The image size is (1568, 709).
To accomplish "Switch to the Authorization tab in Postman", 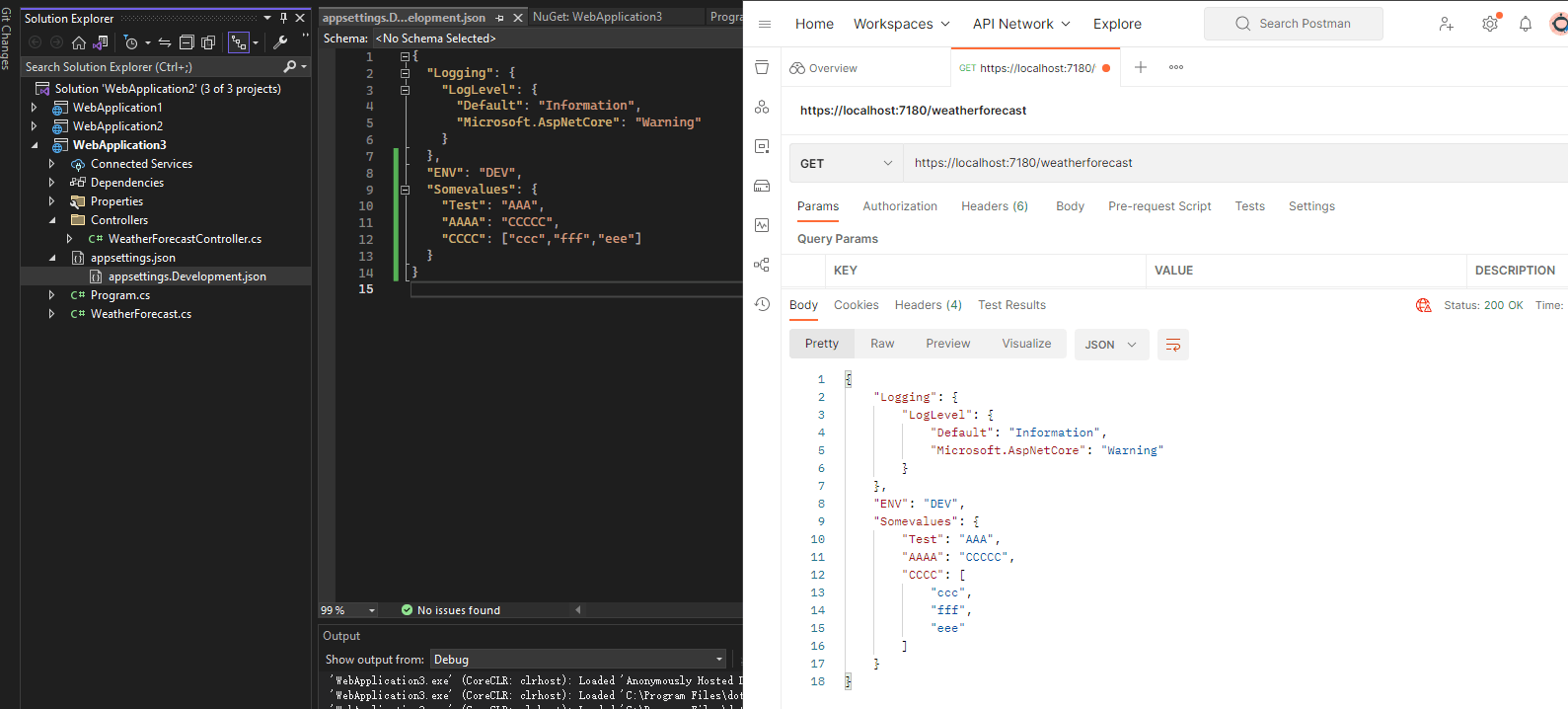I will (900, 206).
